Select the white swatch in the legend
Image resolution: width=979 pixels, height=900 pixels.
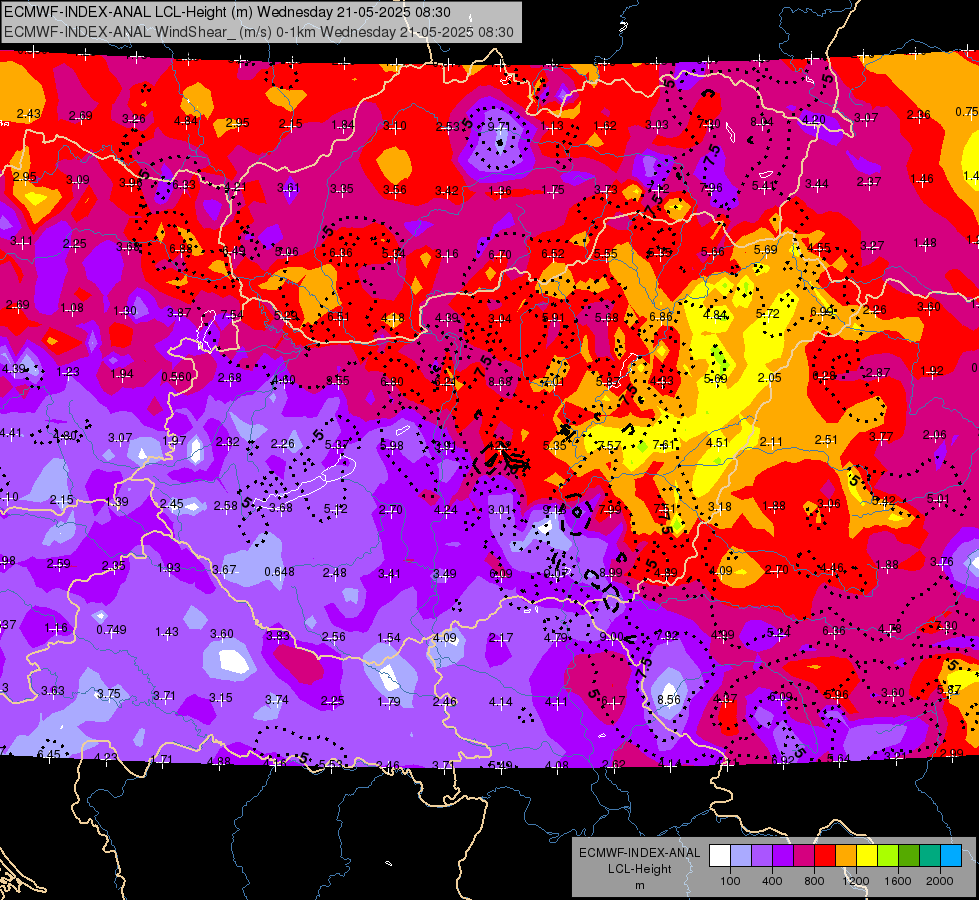coord(720,856)
